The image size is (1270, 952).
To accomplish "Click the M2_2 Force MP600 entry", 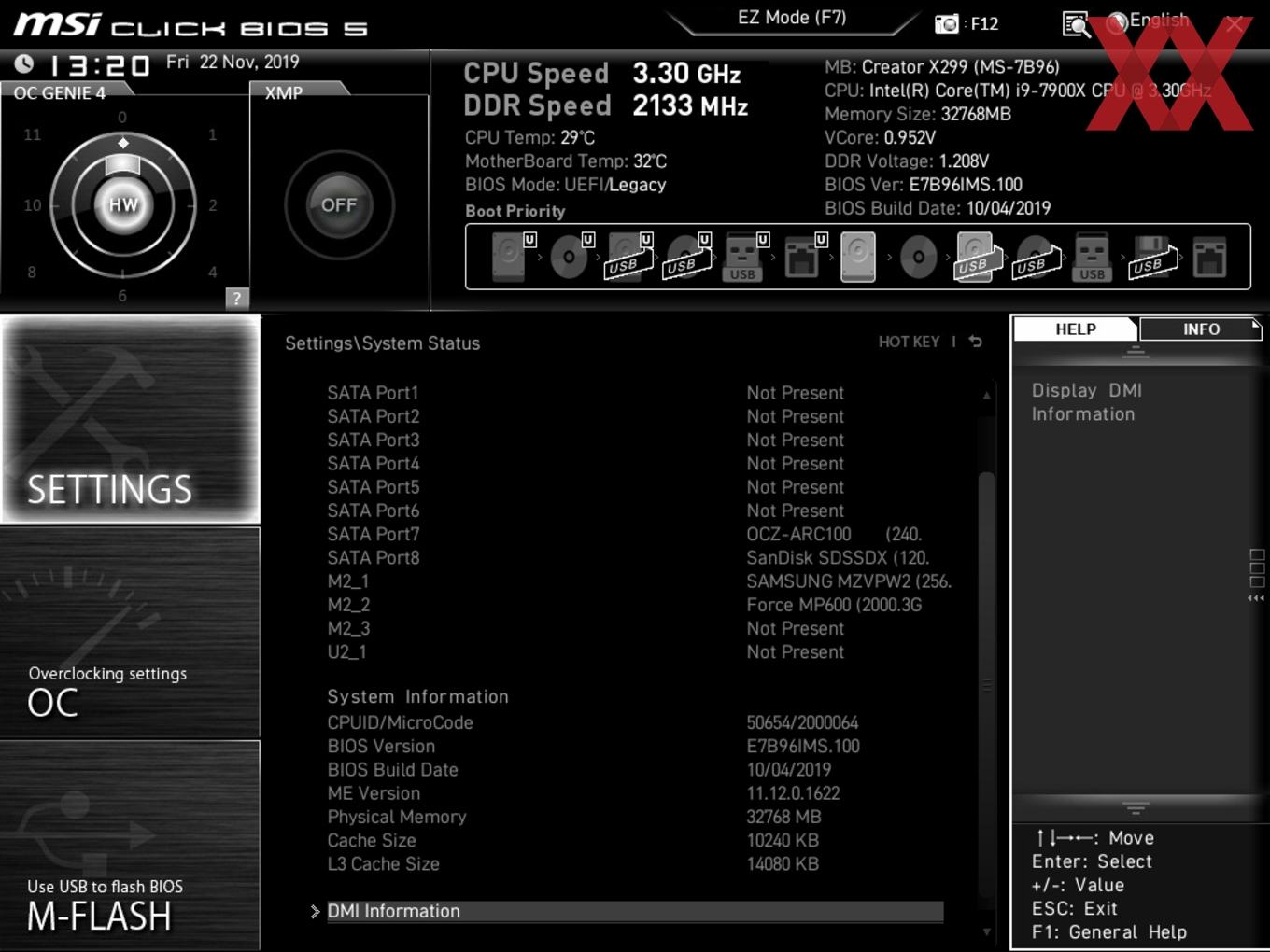I will click(635, 605).
